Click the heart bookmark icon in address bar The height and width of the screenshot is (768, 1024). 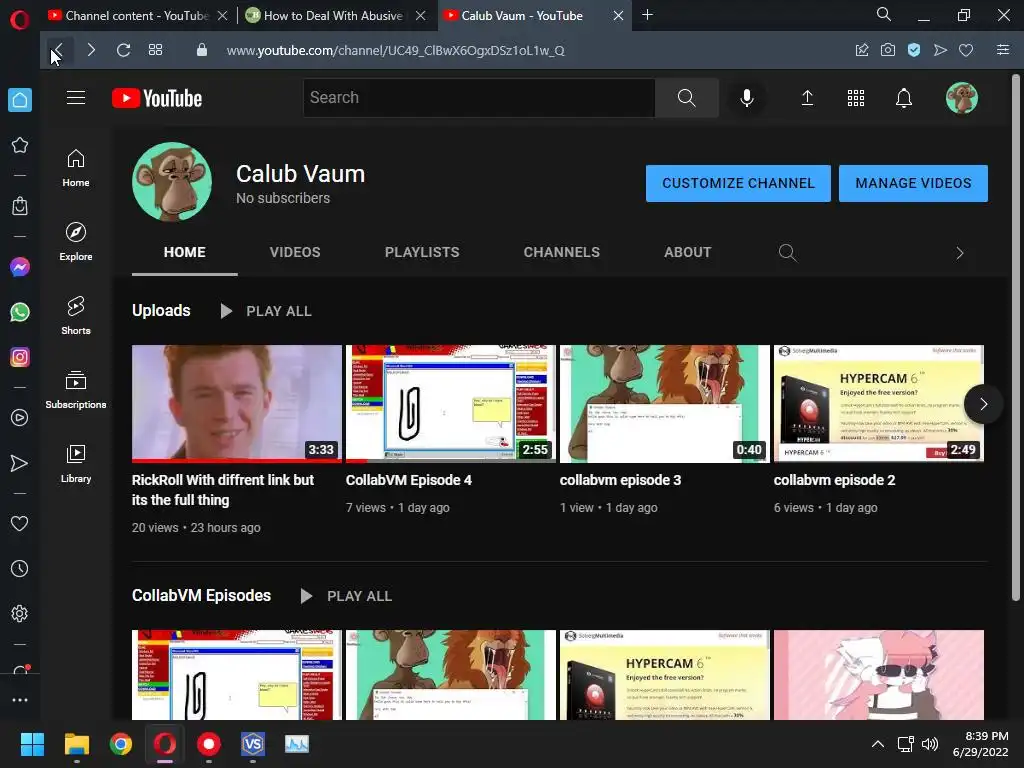tap(966, 50)
